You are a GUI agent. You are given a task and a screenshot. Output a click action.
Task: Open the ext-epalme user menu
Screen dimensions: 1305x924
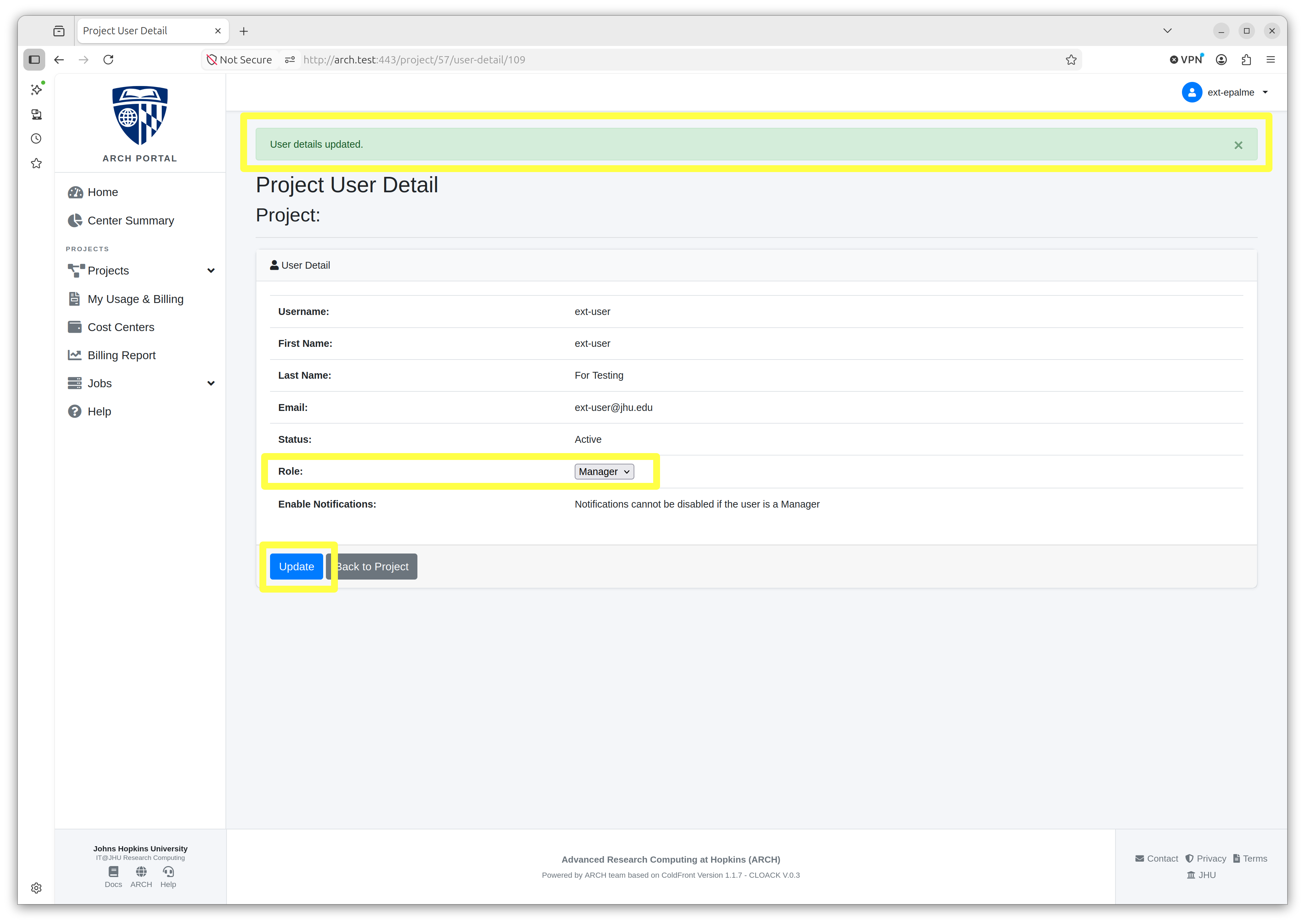pos(1225,92)
